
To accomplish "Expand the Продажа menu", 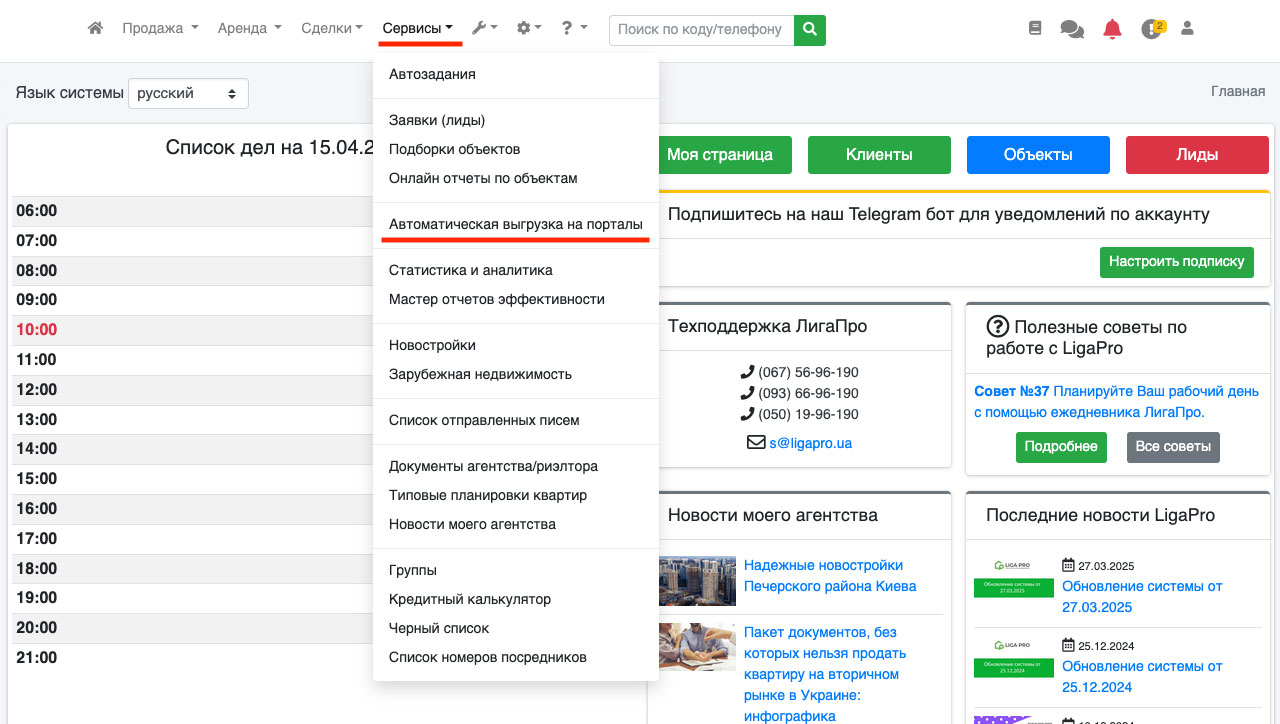I will pyautogui.click(x=160, y=29).
